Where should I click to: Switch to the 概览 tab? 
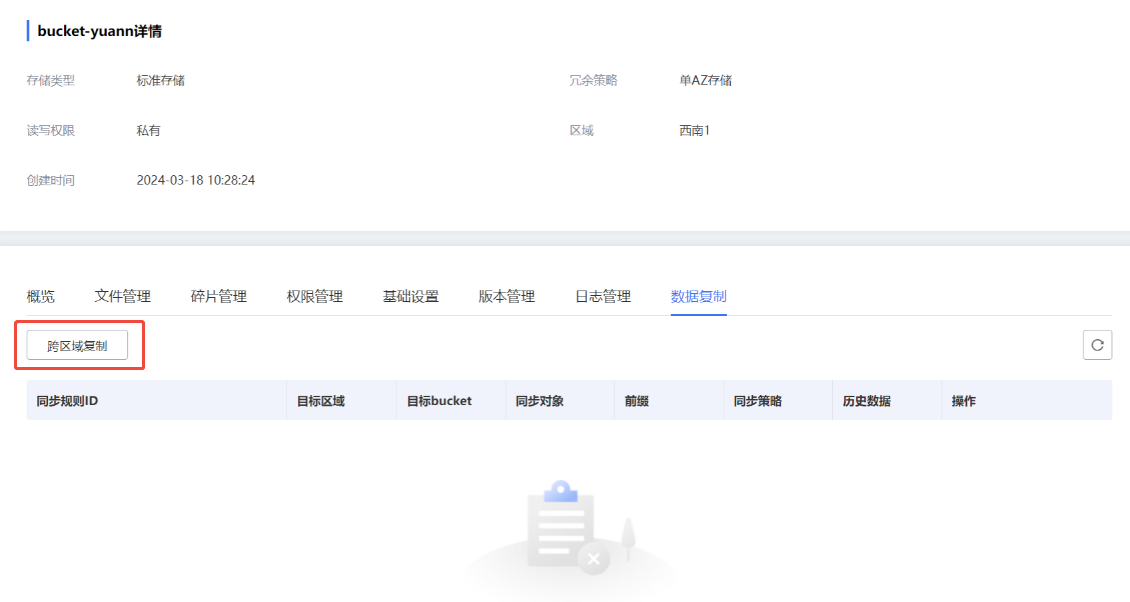41,296
